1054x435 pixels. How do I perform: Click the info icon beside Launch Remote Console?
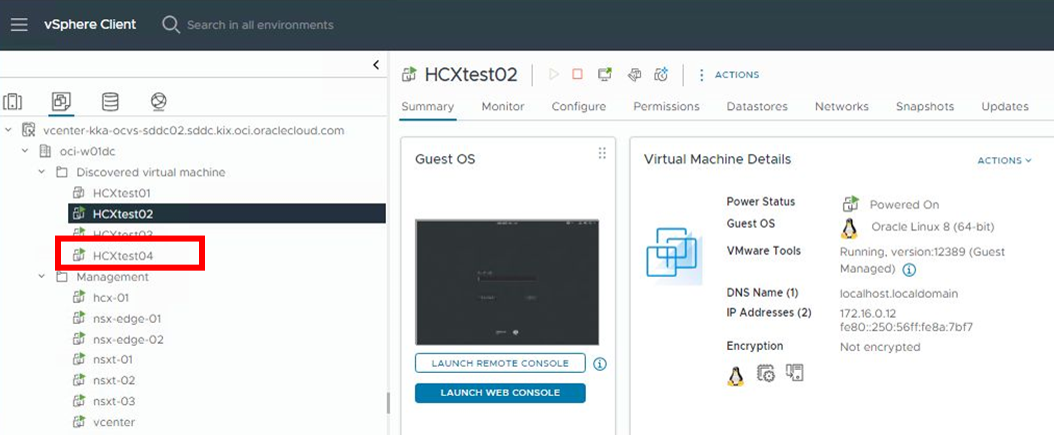point(600,364)
